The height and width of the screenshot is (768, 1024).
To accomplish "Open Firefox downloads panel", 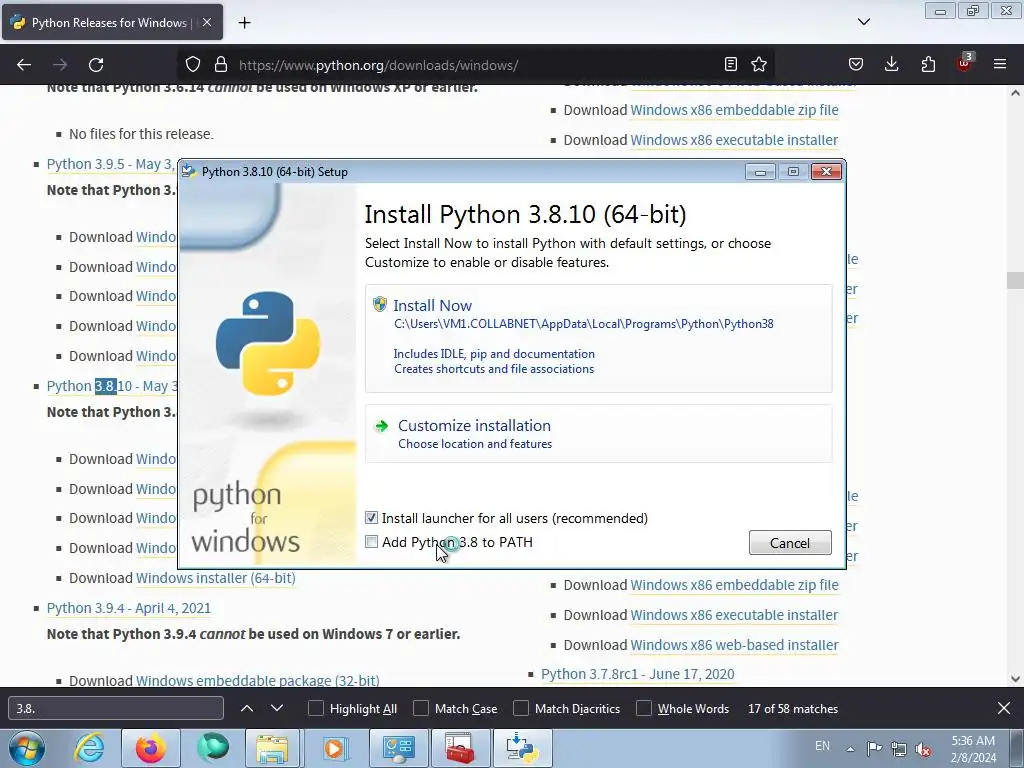I will (x=891, y=64).
